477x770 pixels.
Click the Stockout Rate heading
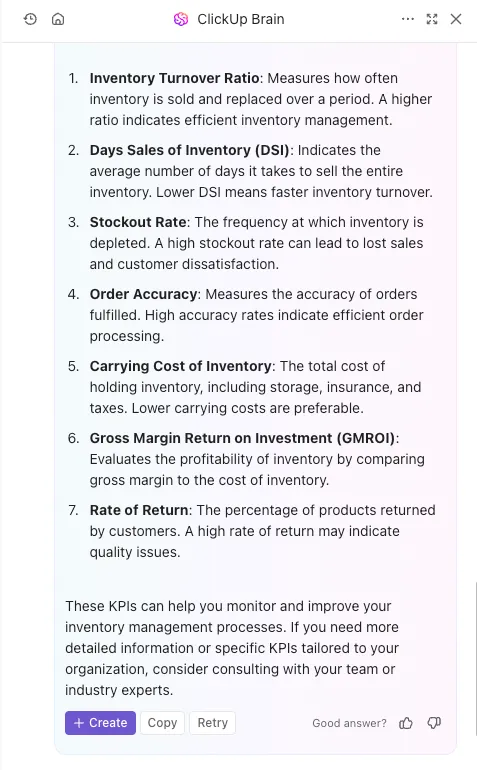[138, 222]
